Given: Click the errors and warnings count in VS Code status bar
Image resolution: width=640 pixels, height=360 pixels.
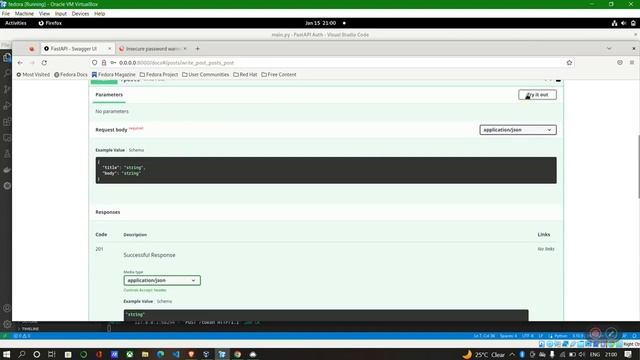Looking at the screenshot, I should coord(22,336).
